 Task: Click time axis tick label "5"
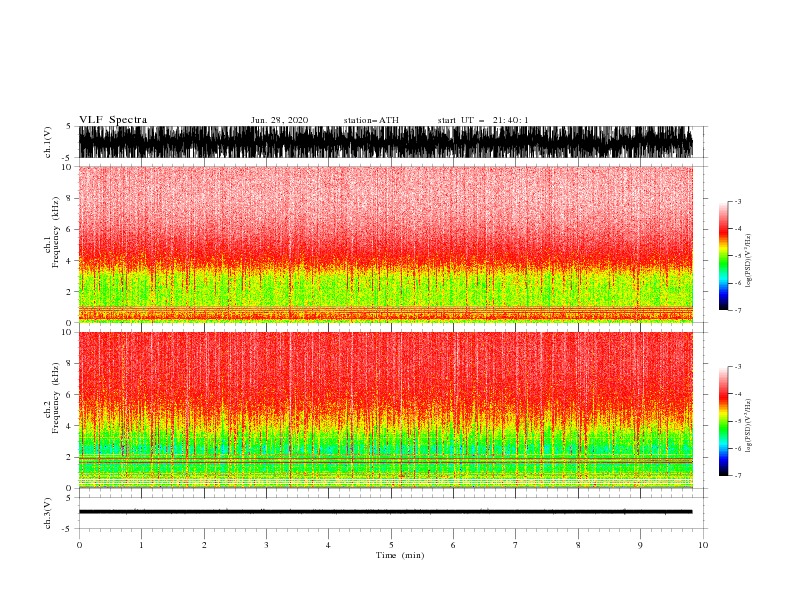pyautogui.click(x=391, y=545)
